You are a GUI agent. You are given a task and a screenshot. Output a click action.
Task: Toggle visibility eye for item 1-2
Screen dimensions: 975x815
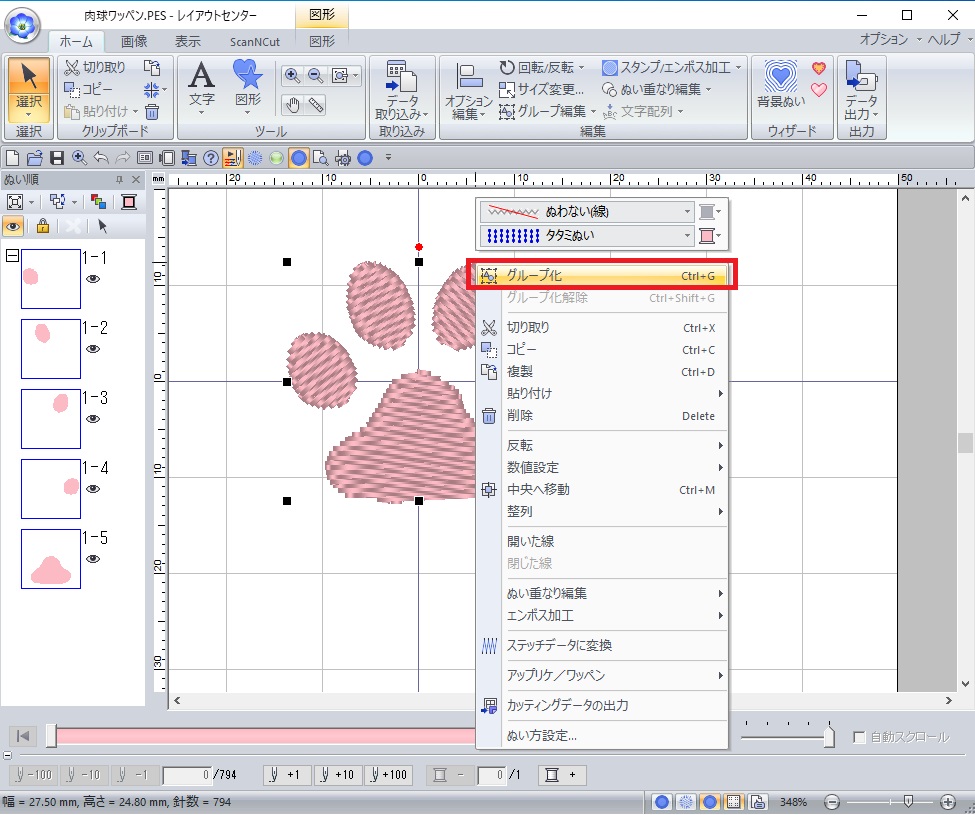click(x=93, y=349)
